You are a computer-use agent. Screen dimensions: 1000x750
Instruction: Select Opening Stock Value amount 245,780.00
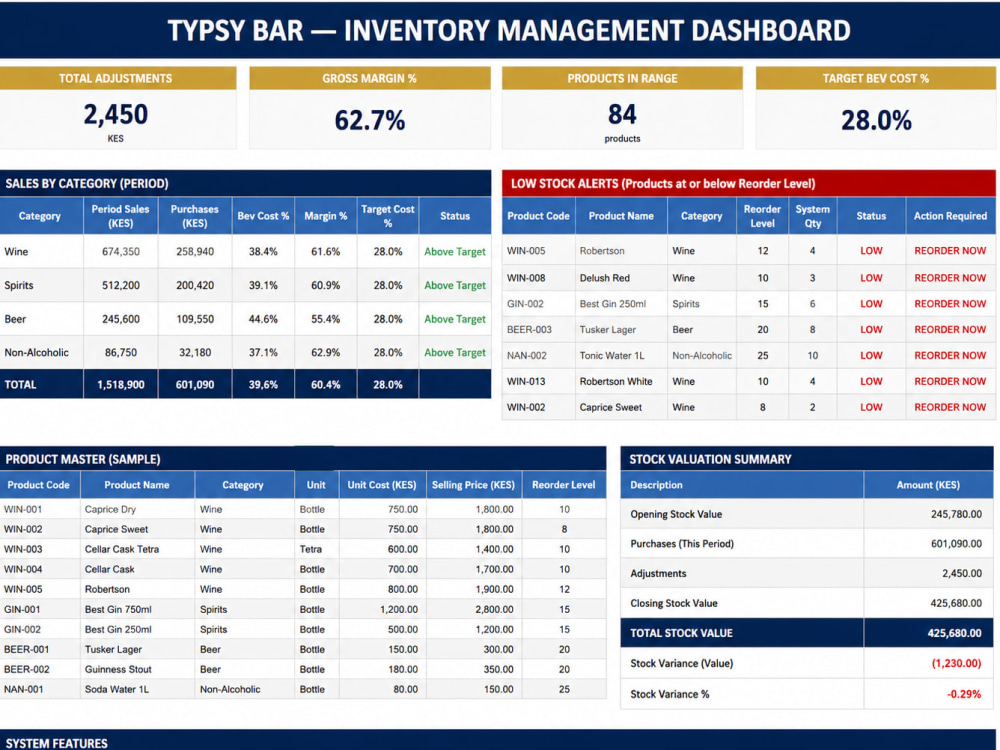click(956, 514)
